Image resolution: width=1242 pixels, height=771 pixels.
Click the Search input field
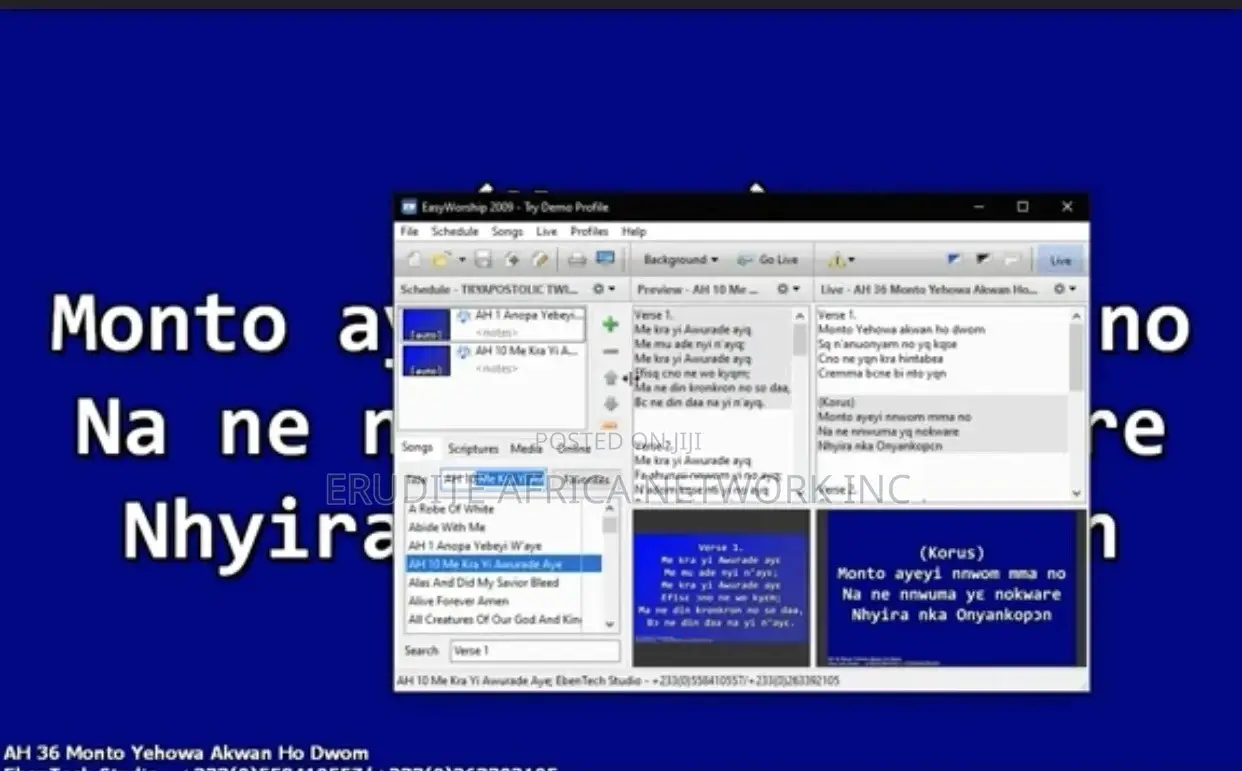click(x=534, y=651)
